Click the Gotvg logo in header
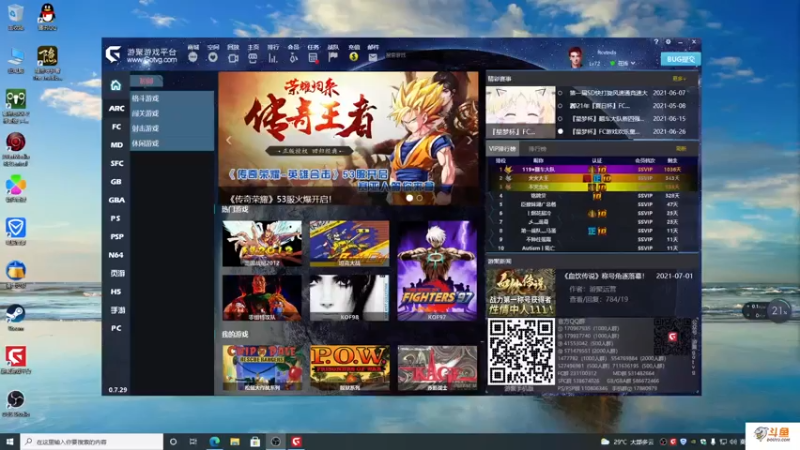 [x=113, y=54]
